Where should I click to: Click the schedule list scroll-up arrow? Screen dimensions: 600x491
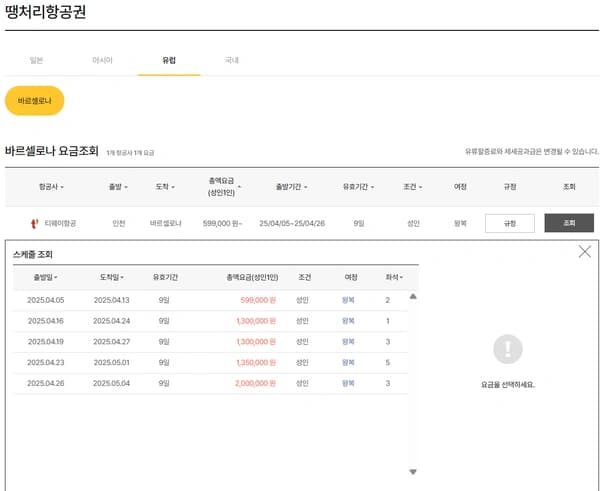click(413, 296)
